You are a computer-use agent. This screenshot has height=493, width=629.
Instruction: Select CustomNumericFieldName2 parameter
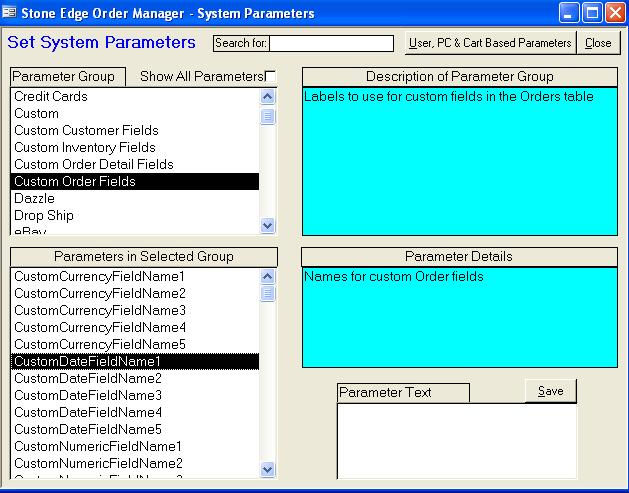point(135,463)
